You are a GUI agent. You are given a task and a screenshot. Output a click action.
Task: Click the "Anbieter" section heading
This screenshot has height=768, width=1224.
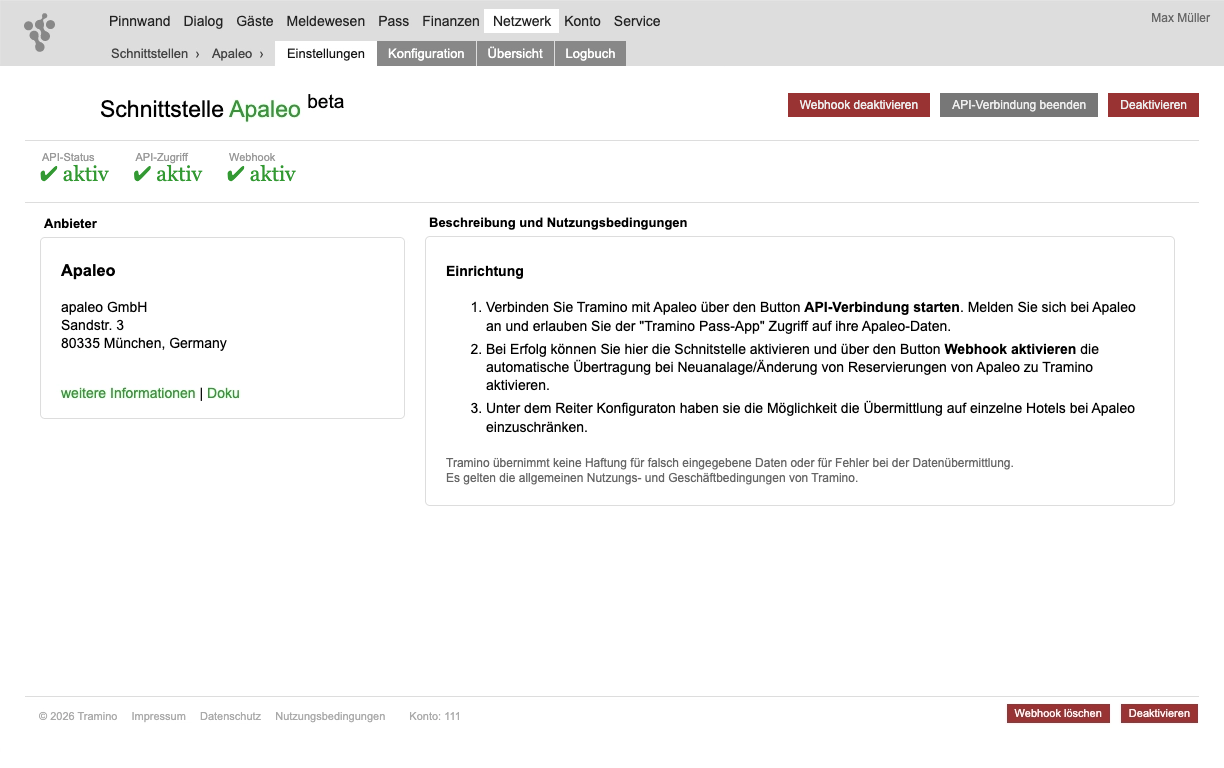pos(70,224)
